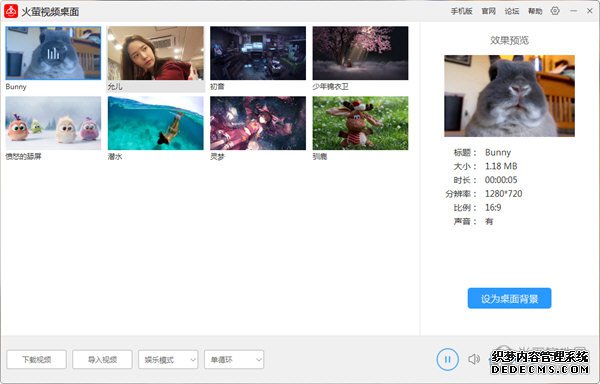Click the large Bunny preview image
This screenshot has width=600, height=384.
coord(509,96)
